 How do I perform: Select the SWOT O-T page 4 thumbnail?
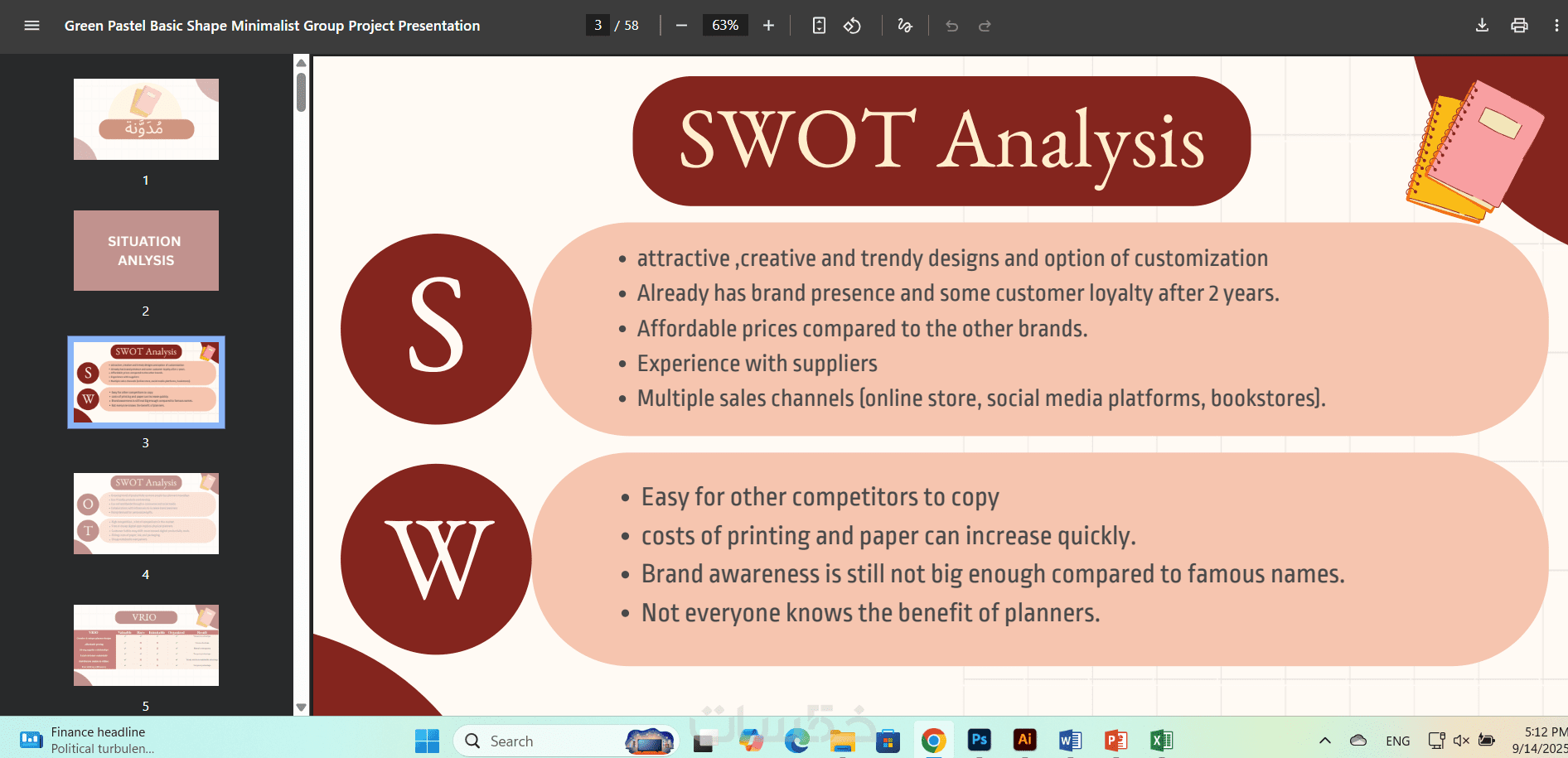point(146,514)
